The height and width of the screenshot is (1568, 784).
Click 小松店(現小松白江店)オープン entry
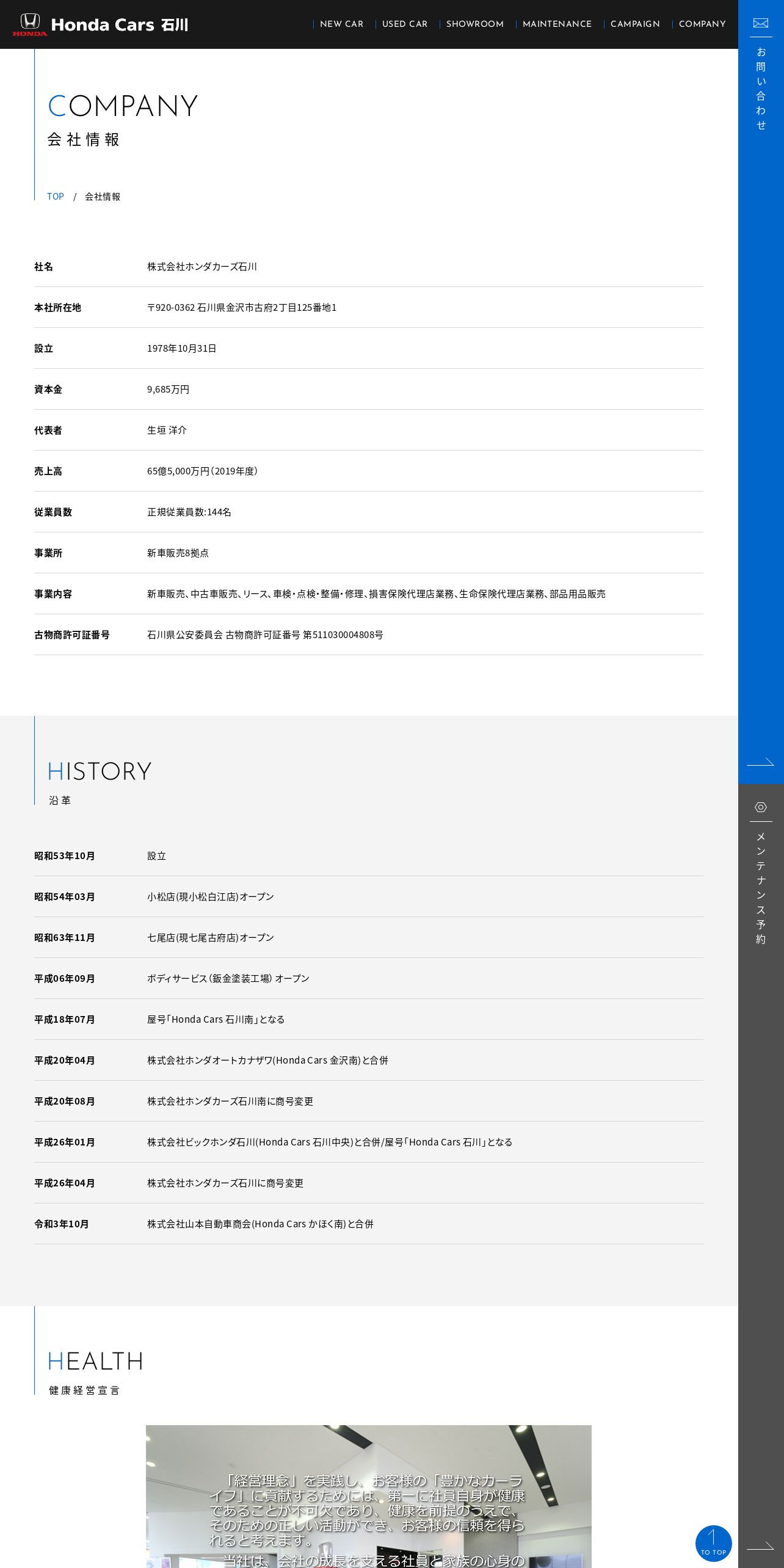point(211,897)
